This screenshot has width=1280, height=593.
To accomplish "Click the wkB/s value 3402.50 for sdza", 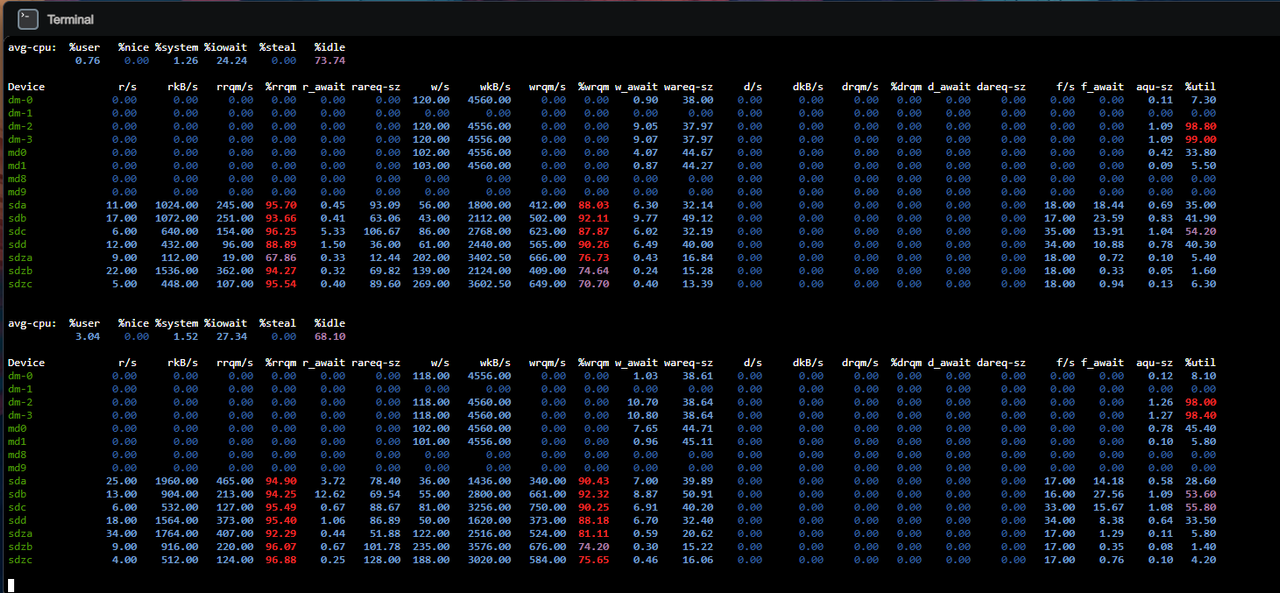I will point(490,258).
